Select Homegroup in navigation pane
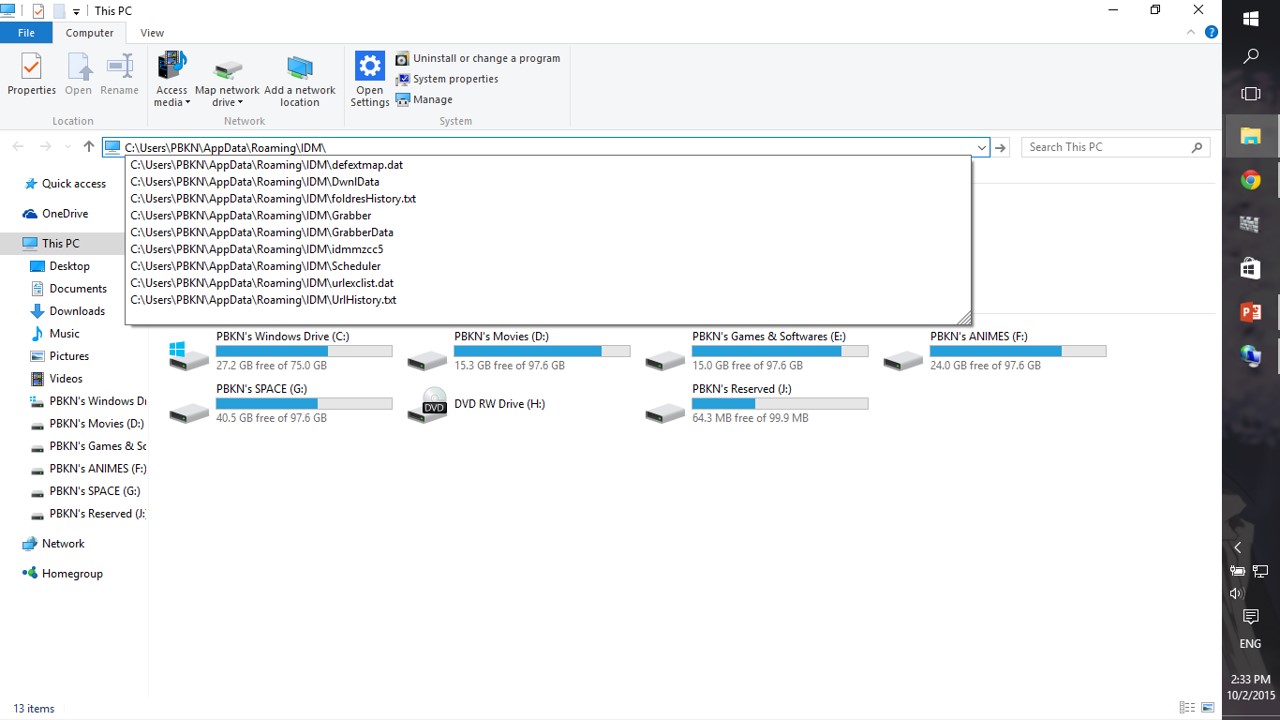 [72, 574]
